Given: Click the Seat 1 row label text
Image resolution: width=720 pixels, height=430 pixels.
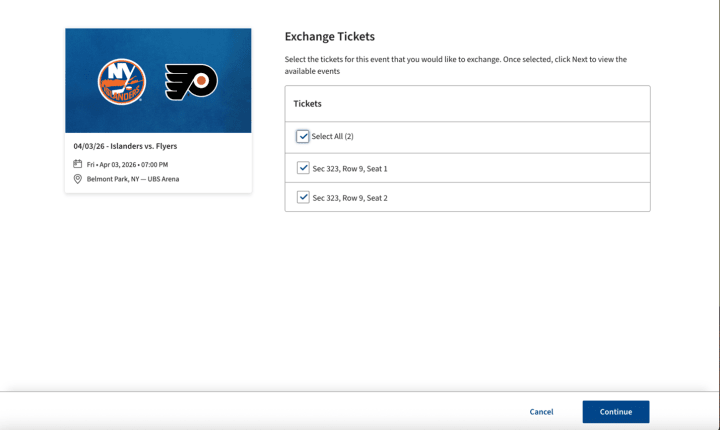Looking at the screenshot, I should [350, 169].
